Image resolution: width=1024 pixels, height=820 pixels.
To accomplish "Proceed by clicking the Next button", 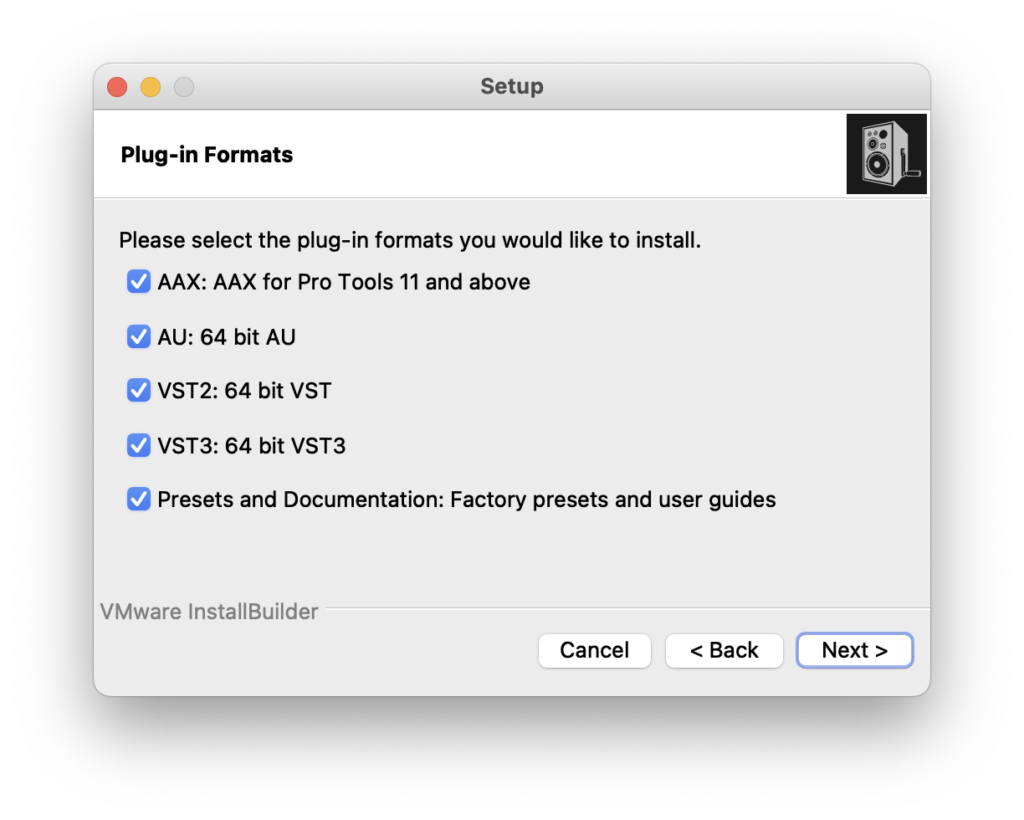I will tap(854, 650).
